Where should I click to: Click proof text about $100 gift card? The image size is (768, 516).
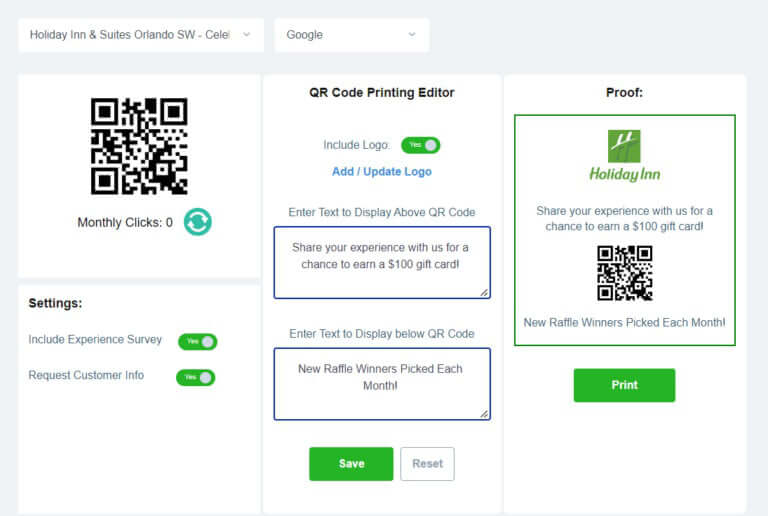click(x=624, y=218)
